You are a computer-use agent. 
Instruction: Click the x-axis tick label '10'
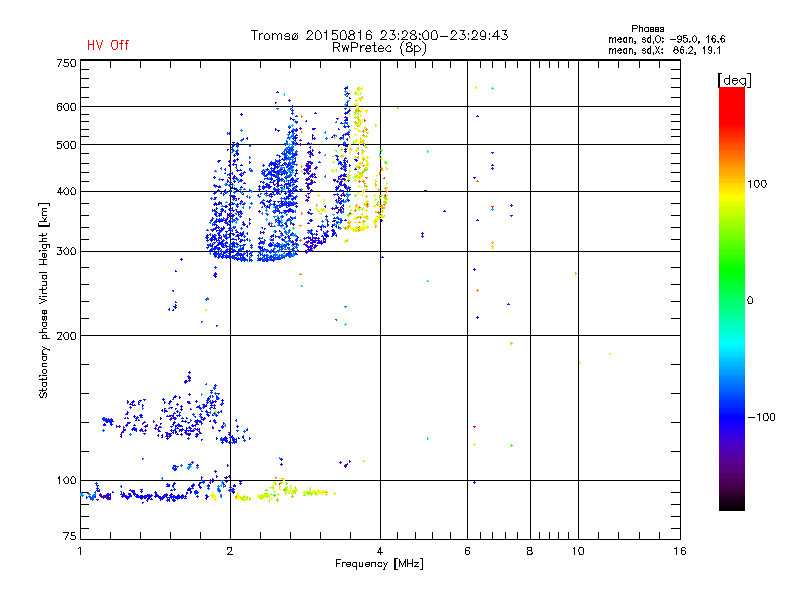pos(578,551)
